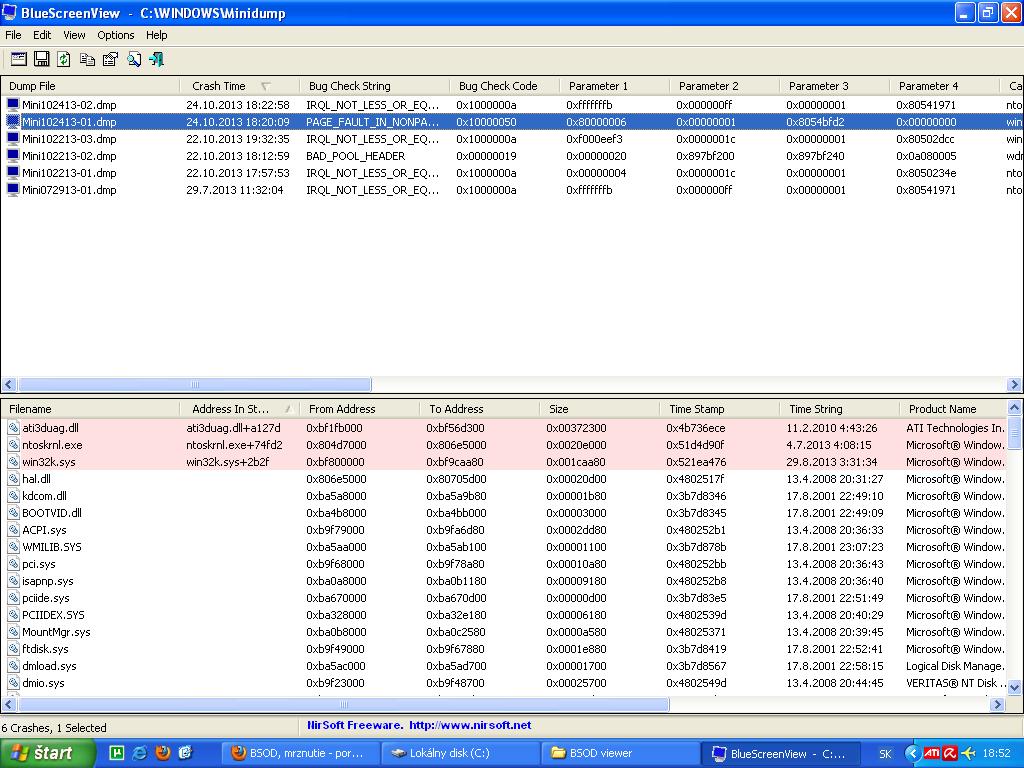
Task: Select the ati3duag.dll driver row
Action: pyautogui.click(x=50, y=428)
